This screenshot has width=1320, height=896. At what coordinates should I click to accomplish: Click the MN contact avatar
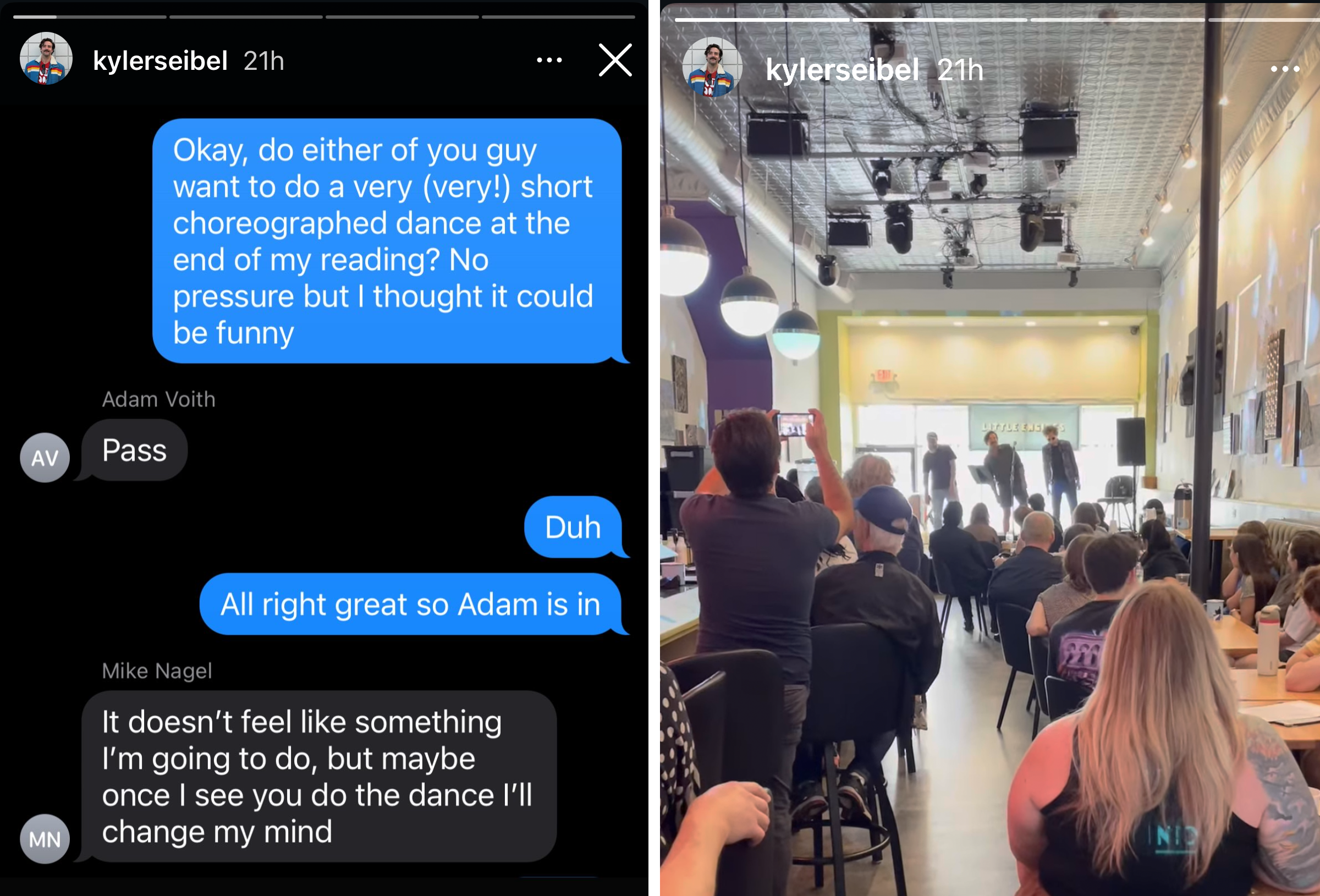point(45,839)
